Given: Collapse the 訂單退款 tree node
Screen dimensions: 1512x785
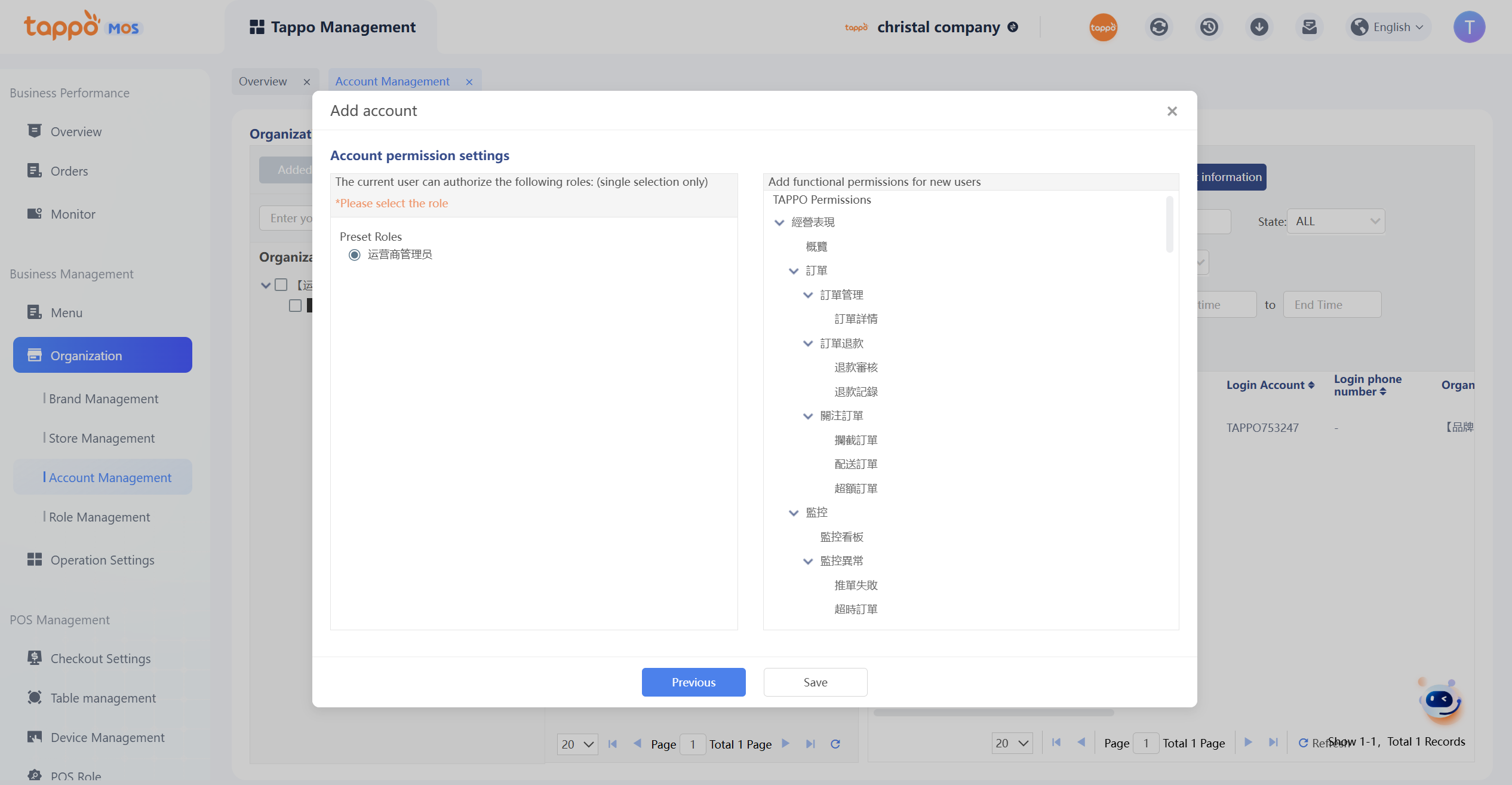Looking at the screenshot, I should coord(808,344).
